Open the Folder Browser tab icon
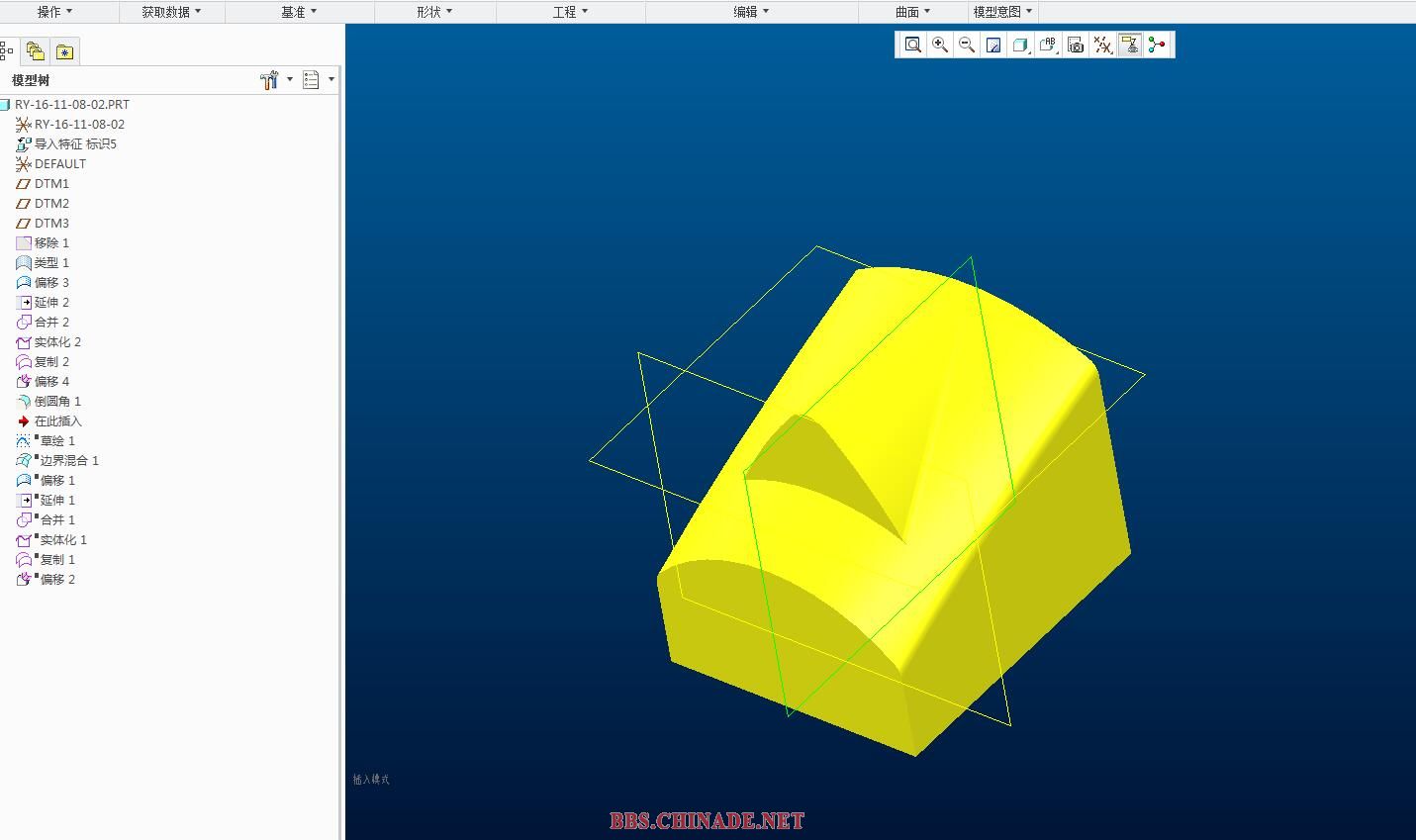Screen dimensions: 1416x840 [36, 51]
